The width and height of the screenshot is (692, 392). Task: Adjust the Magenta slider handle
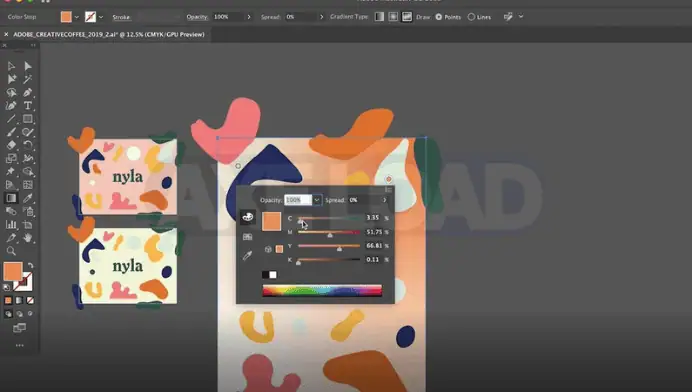pyautogui.click(x=330, y=235)
